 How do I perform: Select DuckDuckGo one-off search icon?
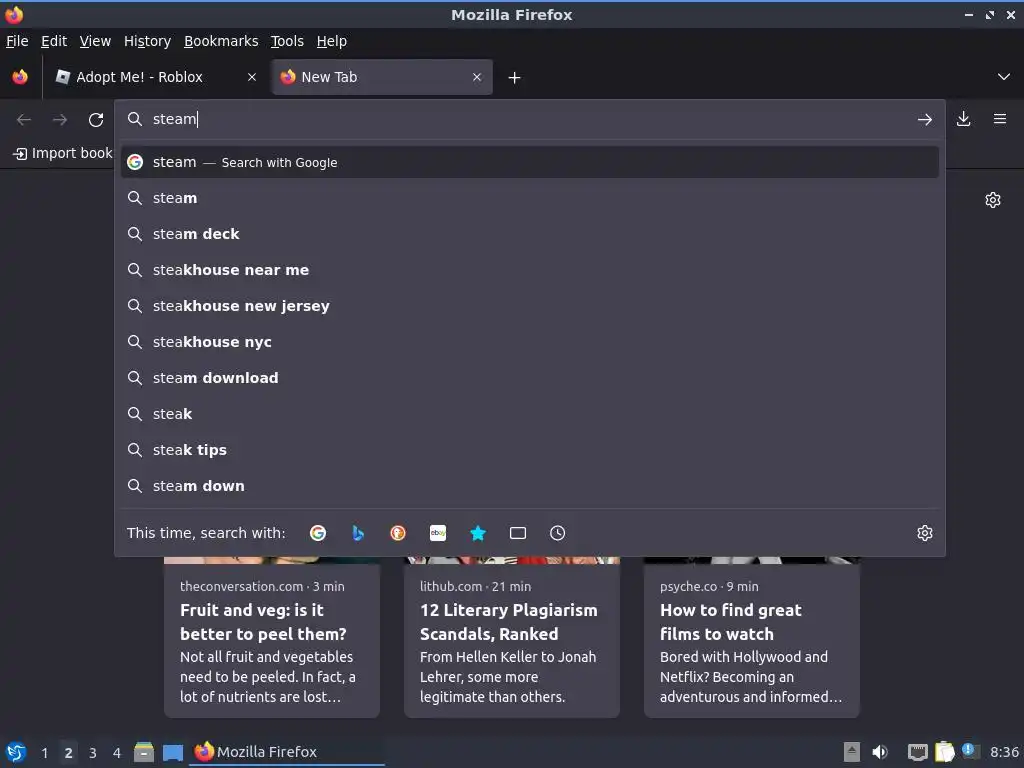point(398,533)
